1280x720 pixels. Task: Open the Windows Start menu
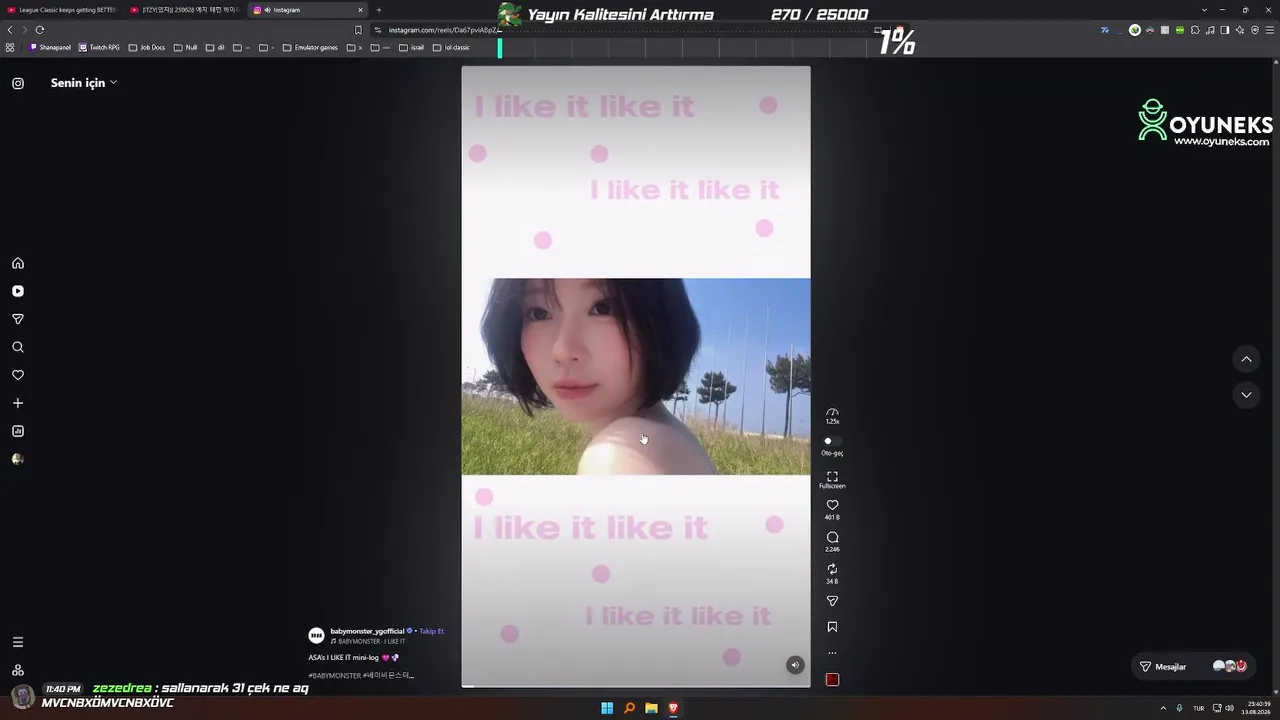(607, 708)
